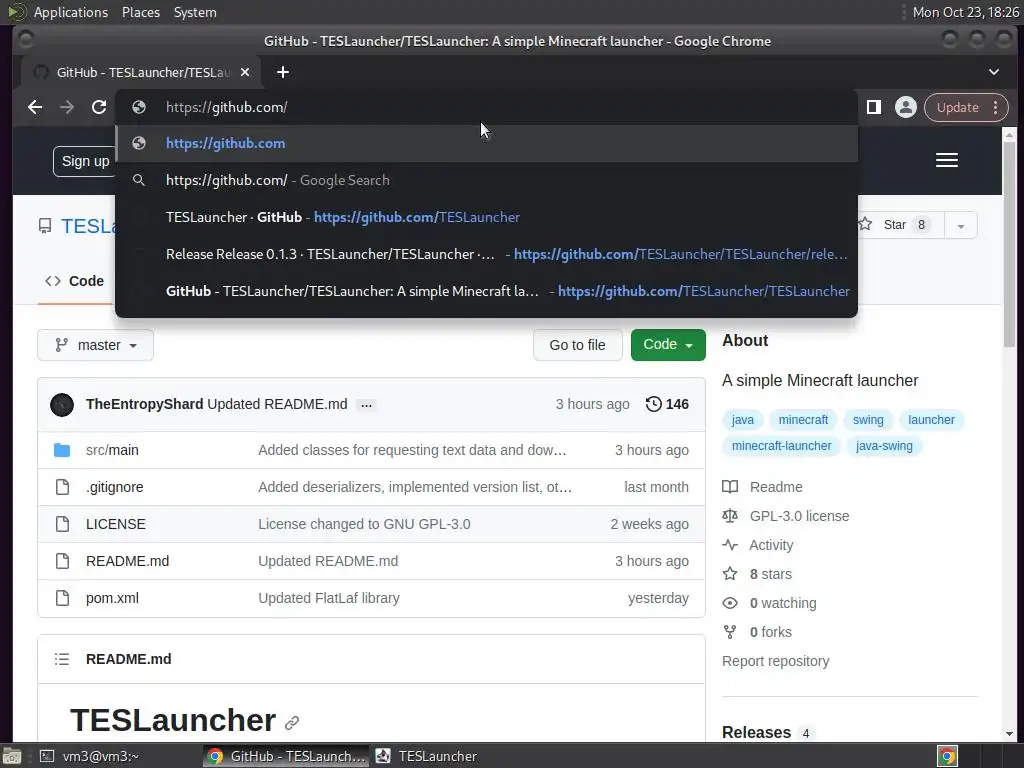Reload the page with the refresh icon
The width and height of the screenshot is (1024, 768).
tap(99, 107)
